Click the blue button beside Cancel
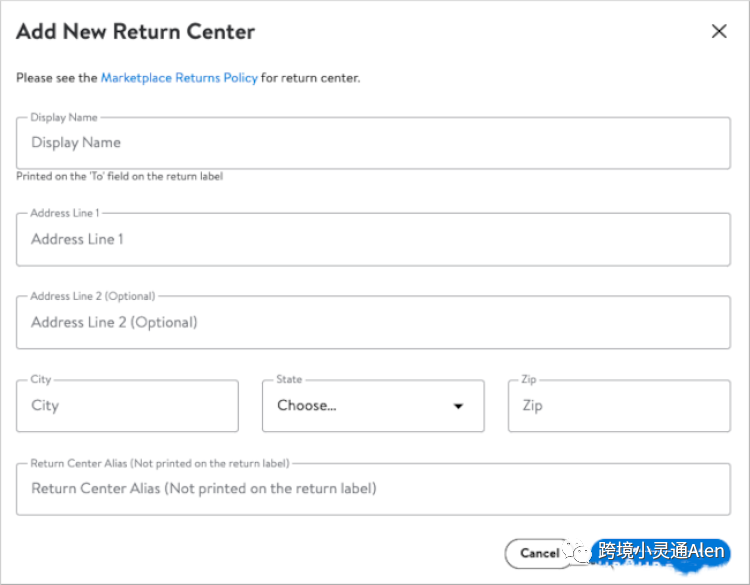Image resolution: width=750 pixels, height=585 pixels. click(x=661, y=552)
